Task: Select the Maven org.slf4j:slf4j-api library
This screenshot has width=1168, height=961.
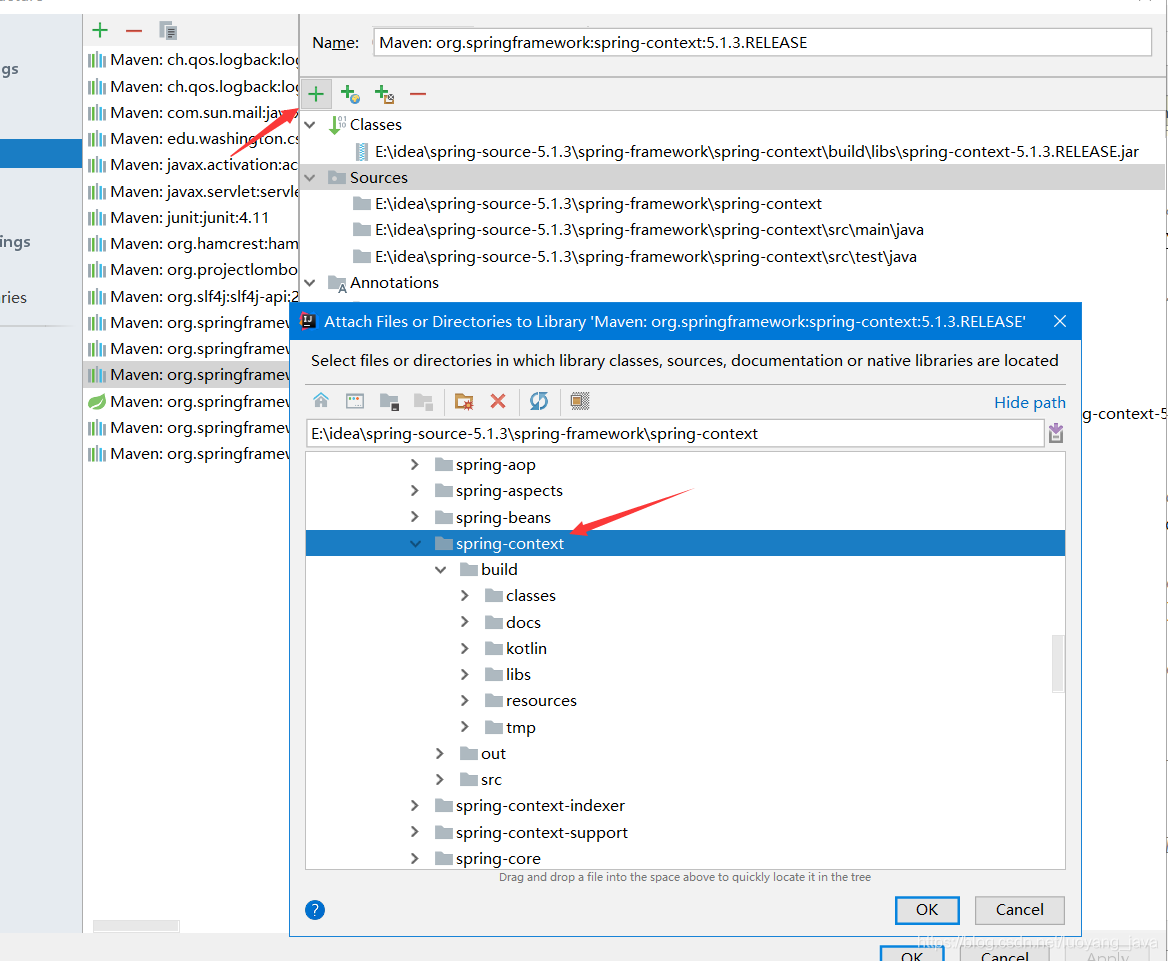Action: pyautogui.click(x=192, y=296)
